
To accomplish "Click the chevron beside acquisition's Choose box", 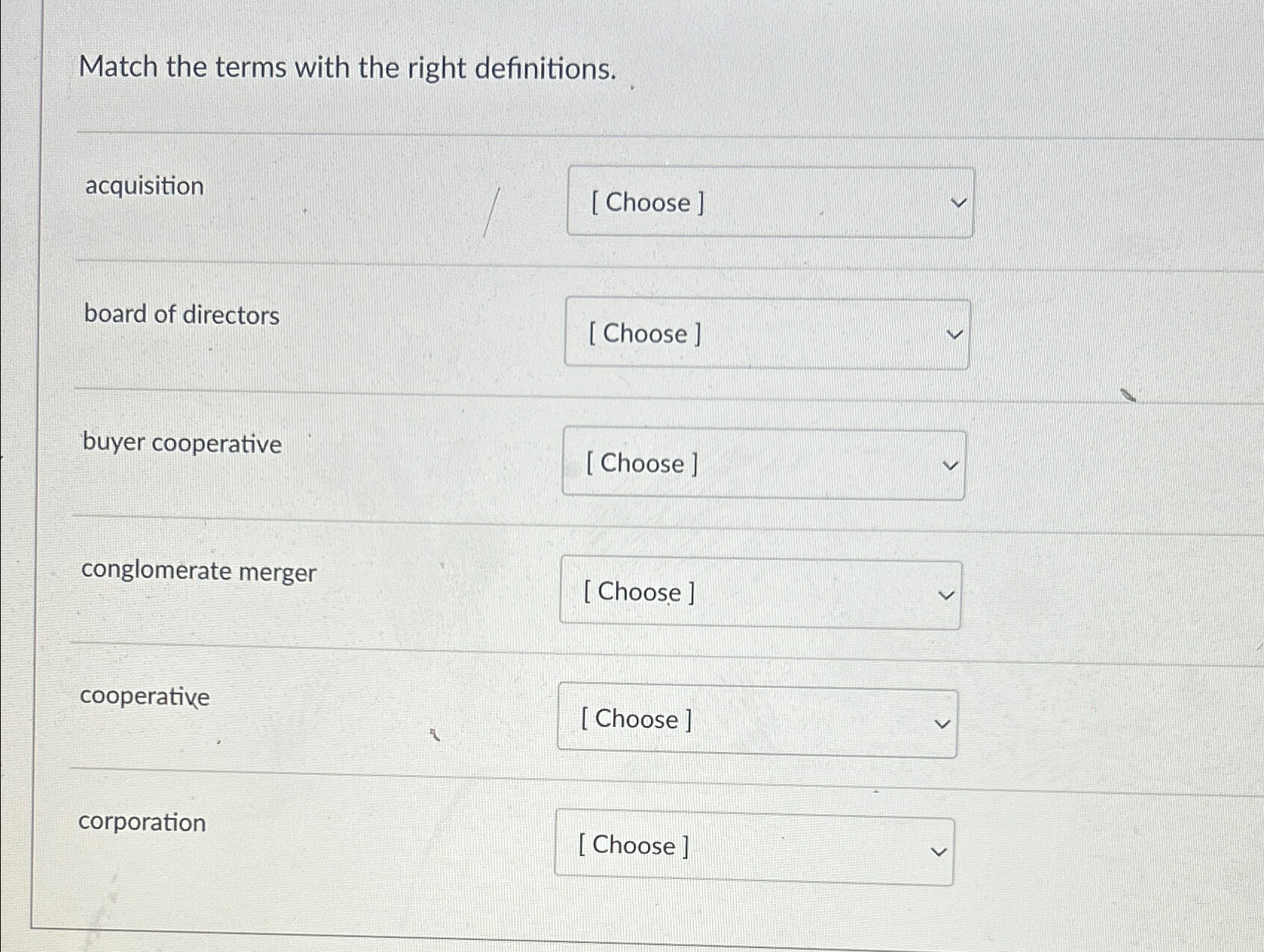I will click(x=958, y=202).
